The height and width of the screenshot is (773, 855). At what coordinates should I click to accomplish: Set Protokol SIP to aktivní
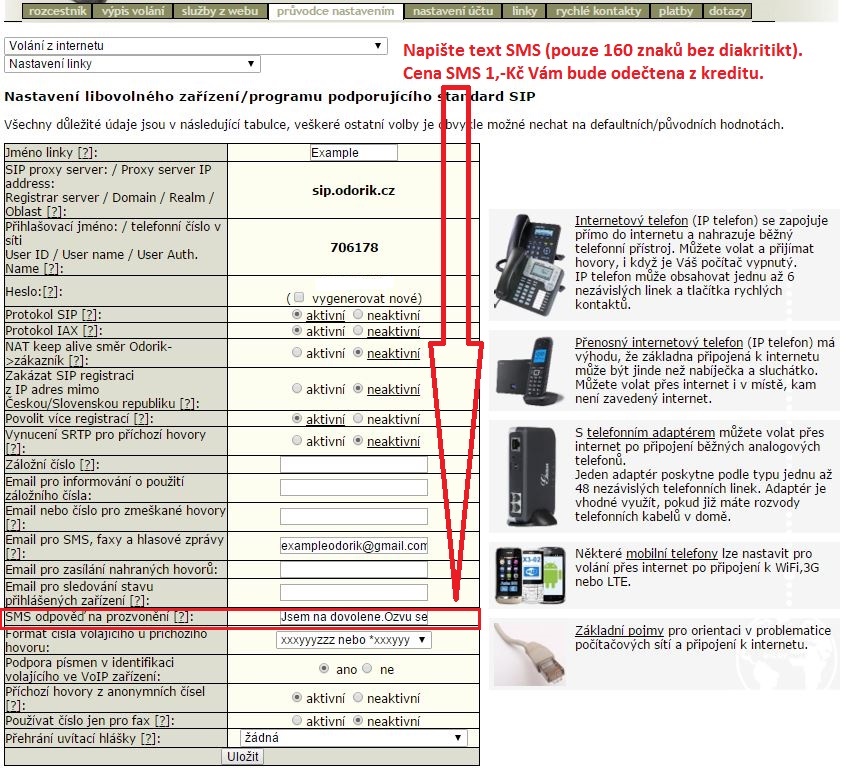297,315
